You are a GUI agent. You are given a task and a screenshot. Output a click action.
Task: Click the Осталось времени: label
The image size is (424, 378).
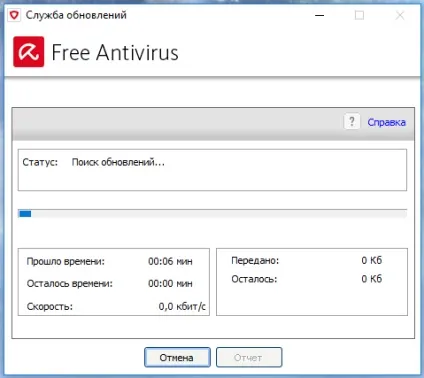click(x=70, y=284)
